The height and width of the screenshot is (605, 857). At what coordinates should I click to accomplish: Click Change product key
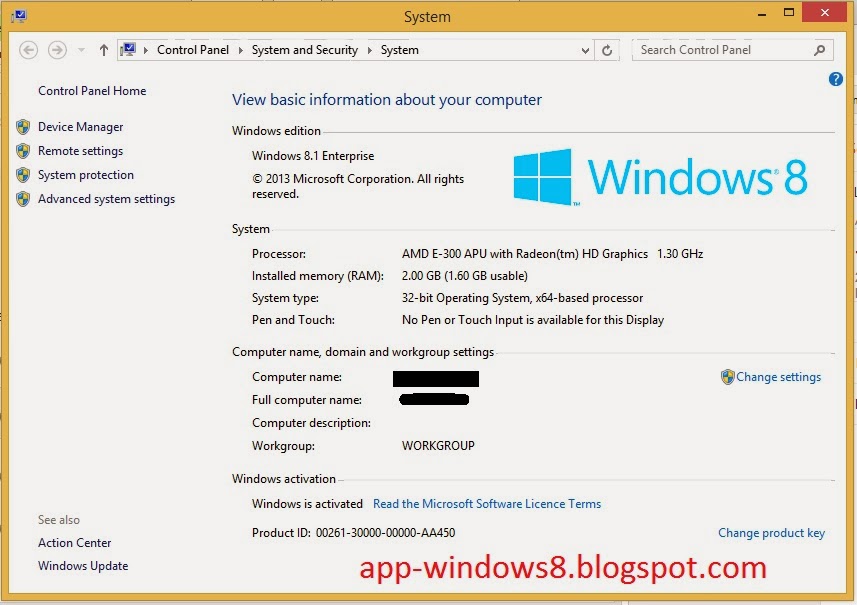click(771, 533)
